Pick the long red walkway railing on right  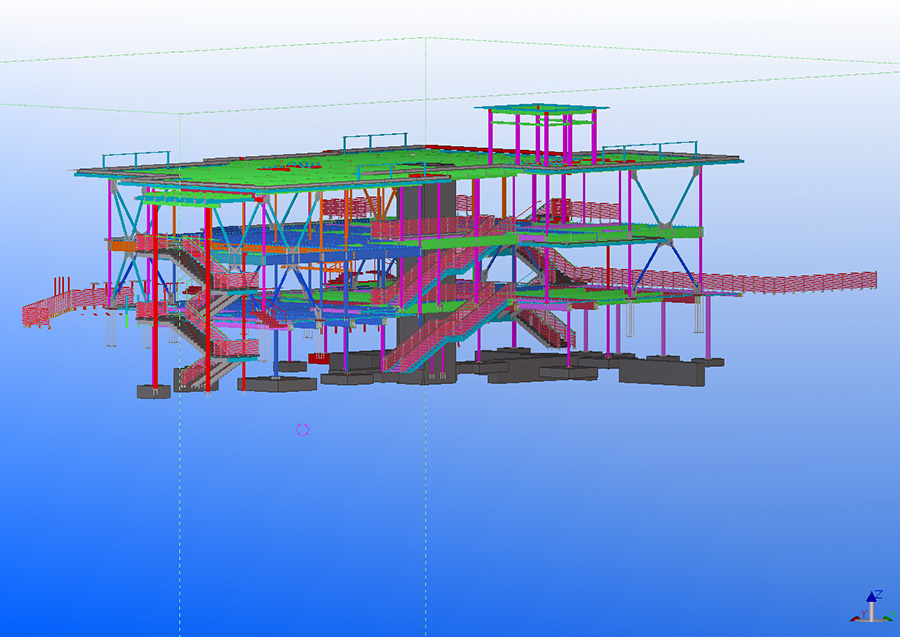tap(800, 281)
